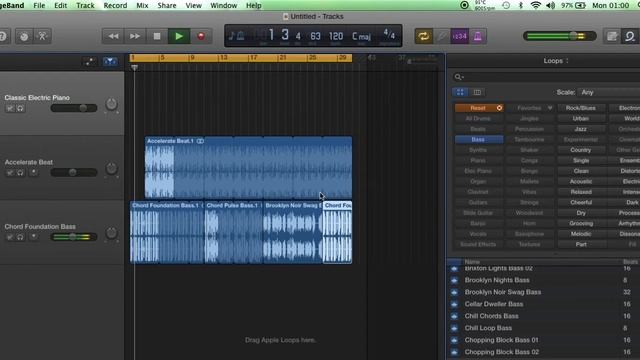Preview Brooklyn Nights Bass loop speaker icon
Viewport: 640px width, 360px height.
coord(454,280)
